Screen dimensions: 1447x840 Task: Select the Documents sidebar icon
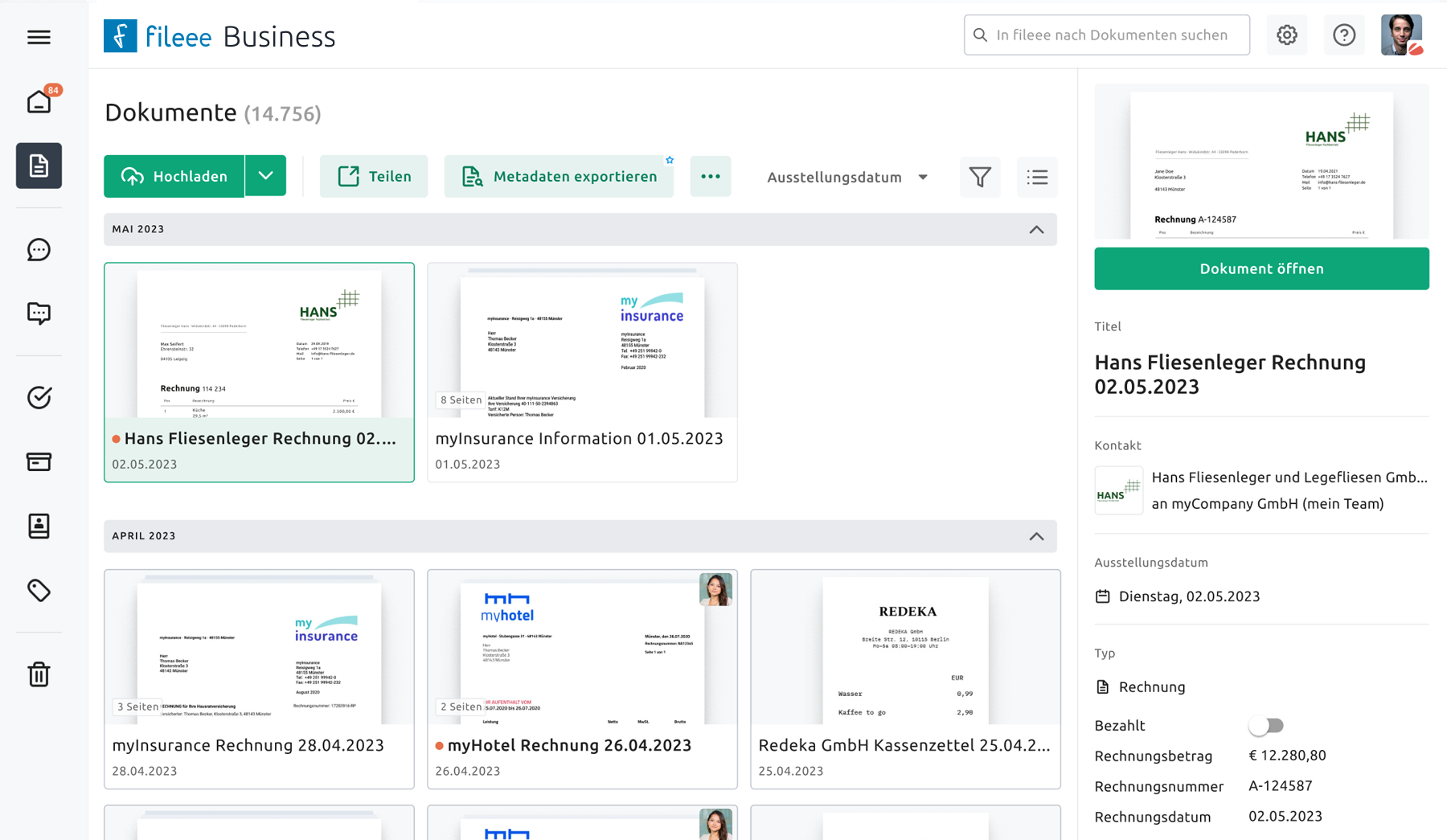coord(39,166)
